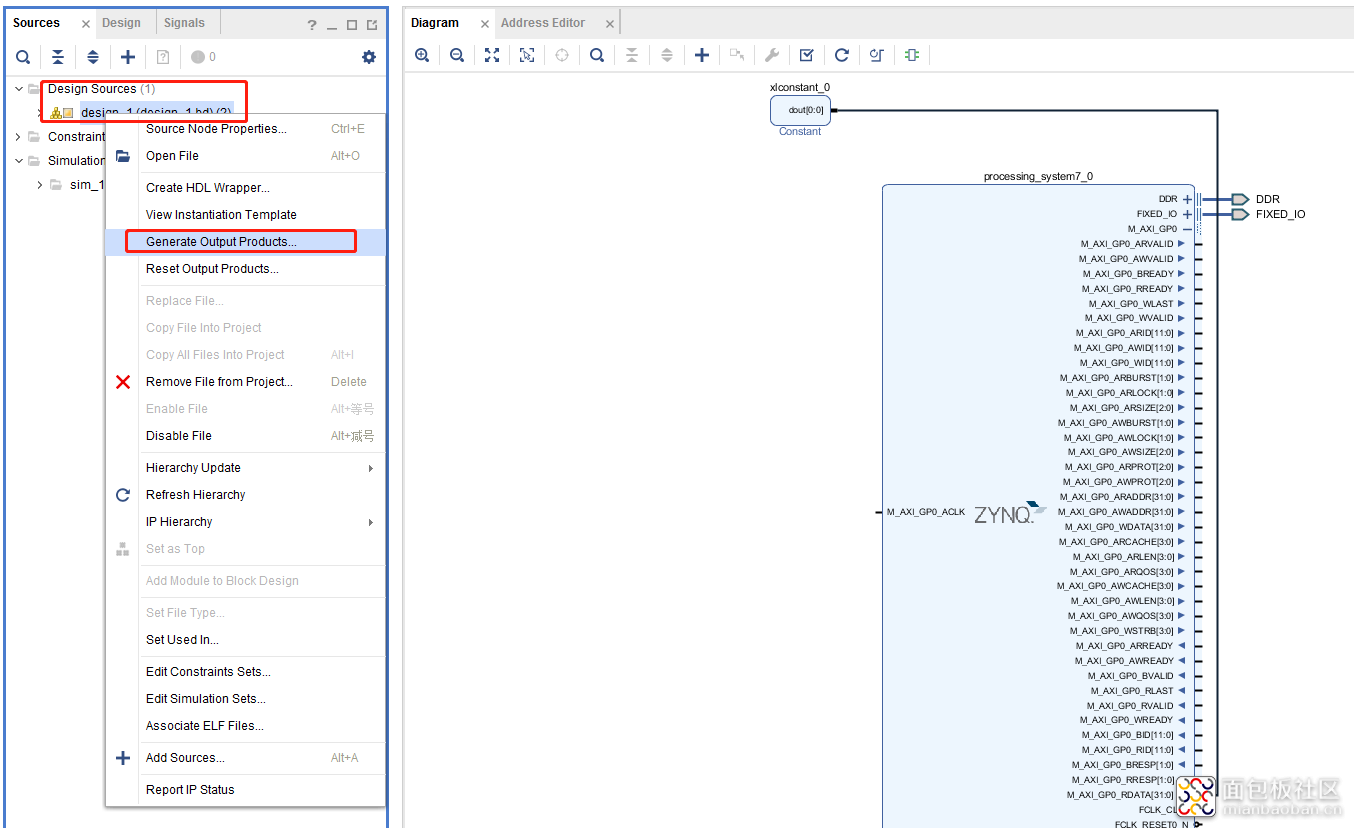1354x828 pixels.
Task: Click the ZYNQ logo on processing_system7_0
Action: tap(1009, 513)
